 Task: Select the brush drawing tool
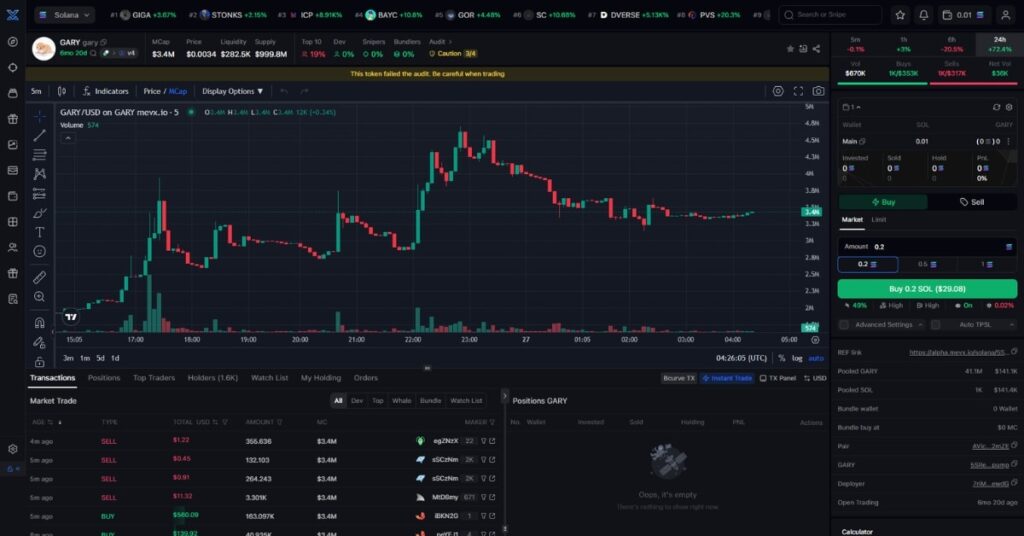40,213
